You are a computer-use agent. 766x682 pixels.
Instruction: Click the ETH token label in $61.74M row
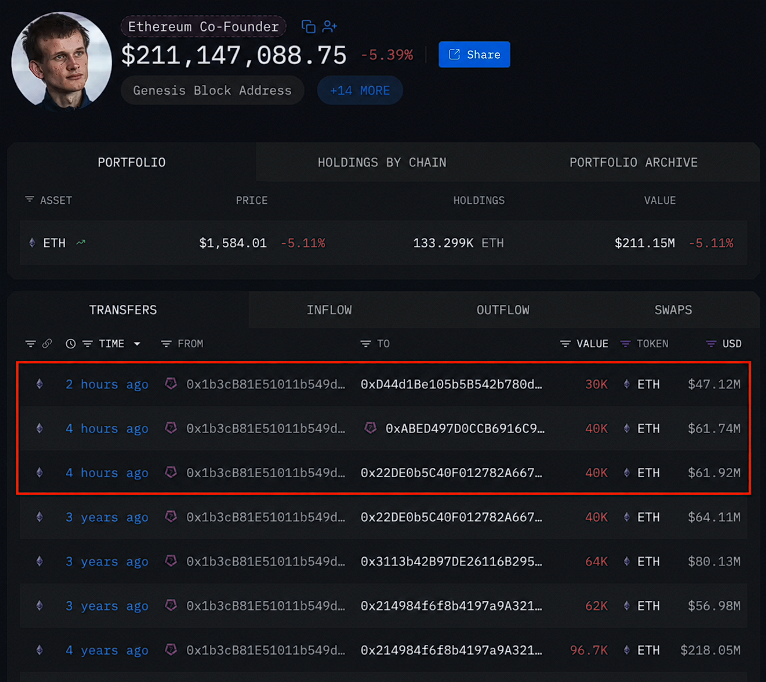[x=648, y=428]
